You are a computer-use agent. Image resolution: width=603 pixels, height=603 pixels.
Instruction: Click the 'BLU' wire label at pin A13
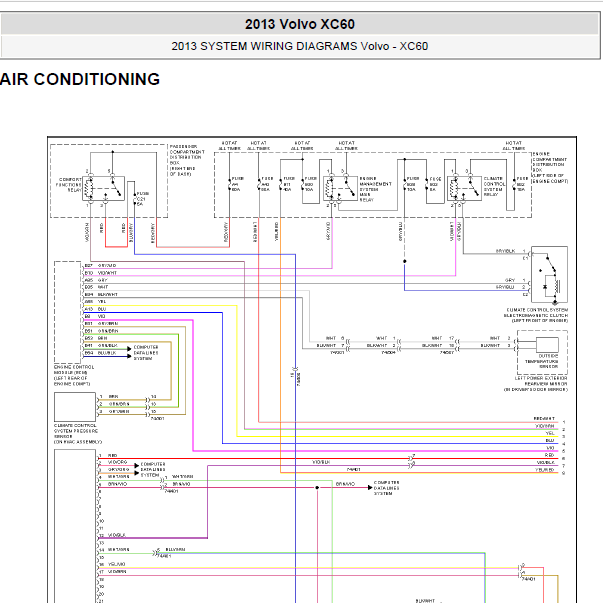[x=102, y=309]
